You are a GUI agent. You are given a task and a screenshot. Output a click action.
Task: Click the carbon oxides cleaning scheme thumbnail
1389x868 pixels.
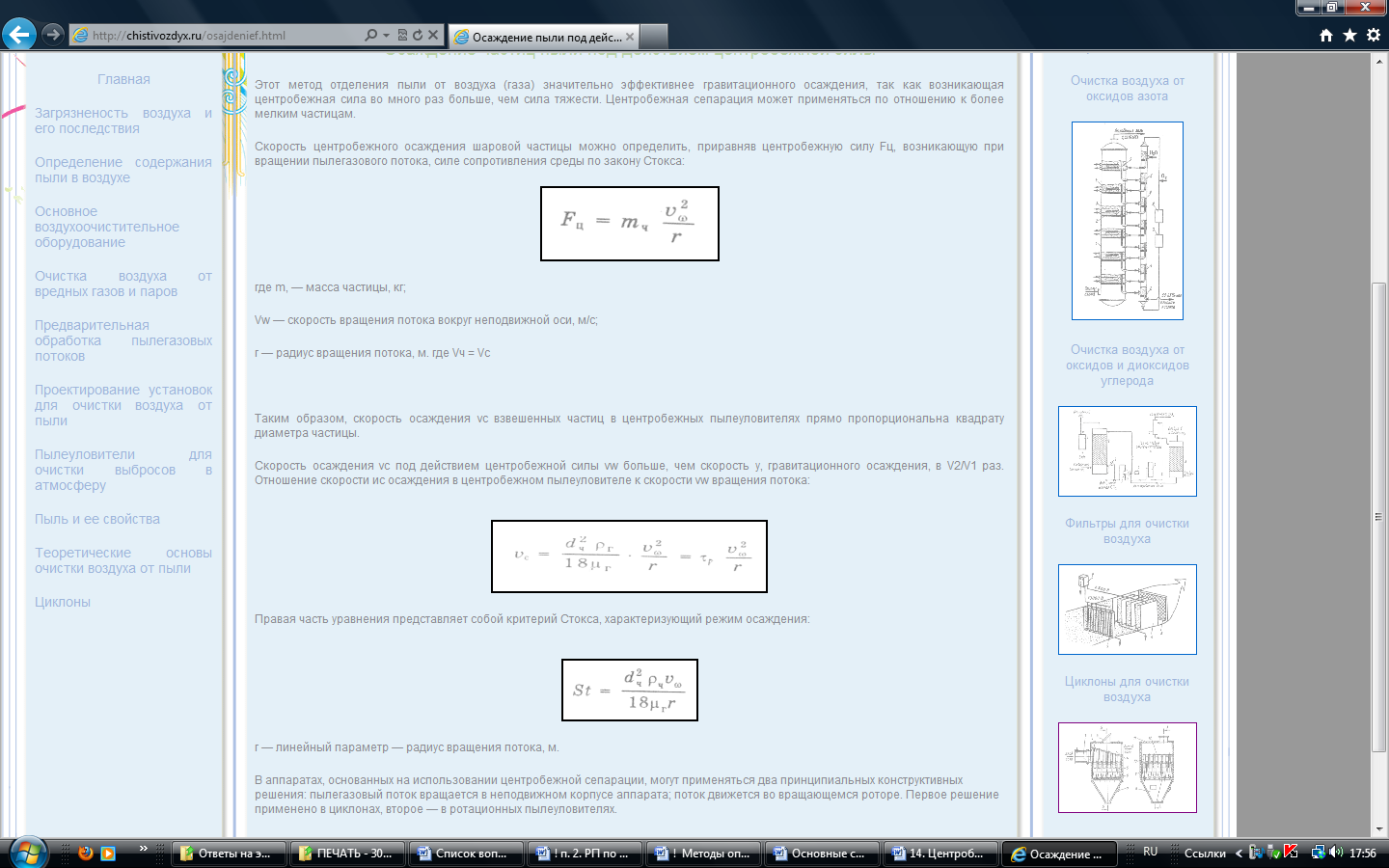tap(1127, 451)
